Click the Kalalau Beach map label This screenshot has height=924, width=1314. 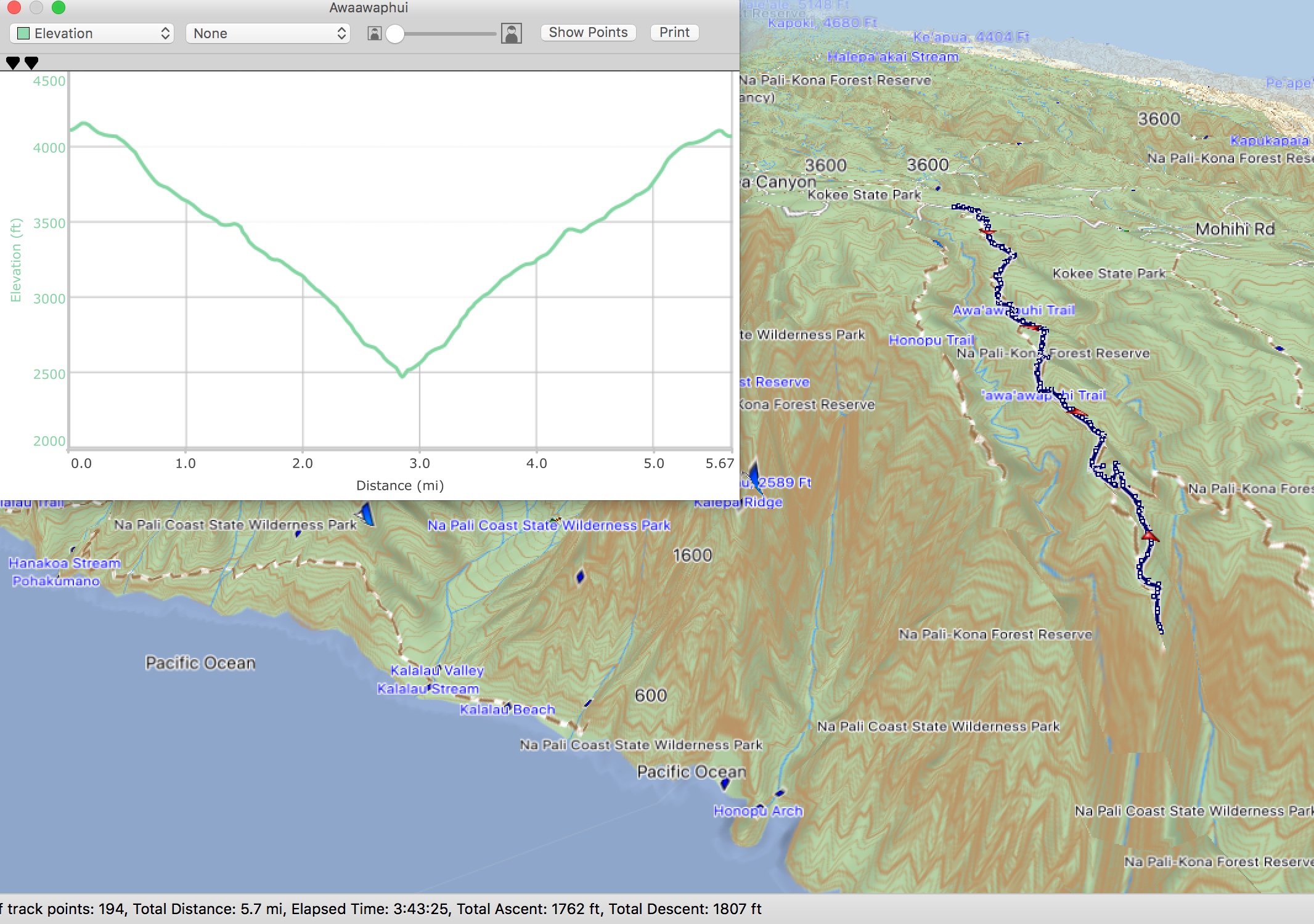click(x=507, y=710)
